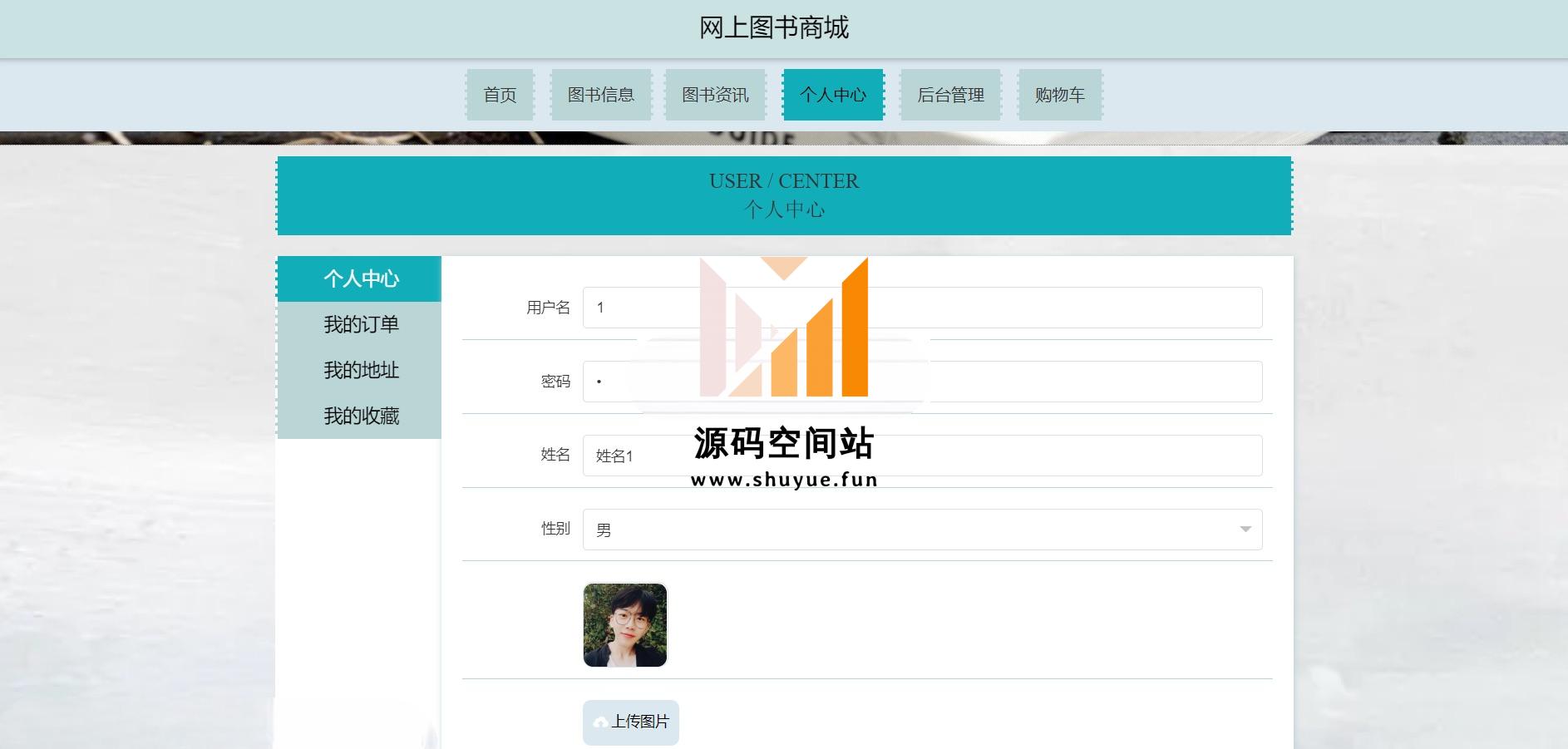Click the 网上图书商城 site title
The height and width of the screenshot is (749, 1568).
click(x=774, y=27)
